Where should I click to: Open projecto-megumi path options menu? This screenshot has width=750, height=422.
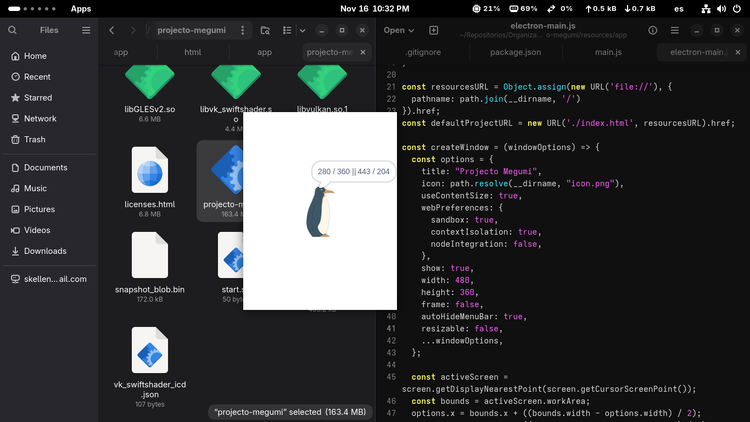(x=243, y=30)
